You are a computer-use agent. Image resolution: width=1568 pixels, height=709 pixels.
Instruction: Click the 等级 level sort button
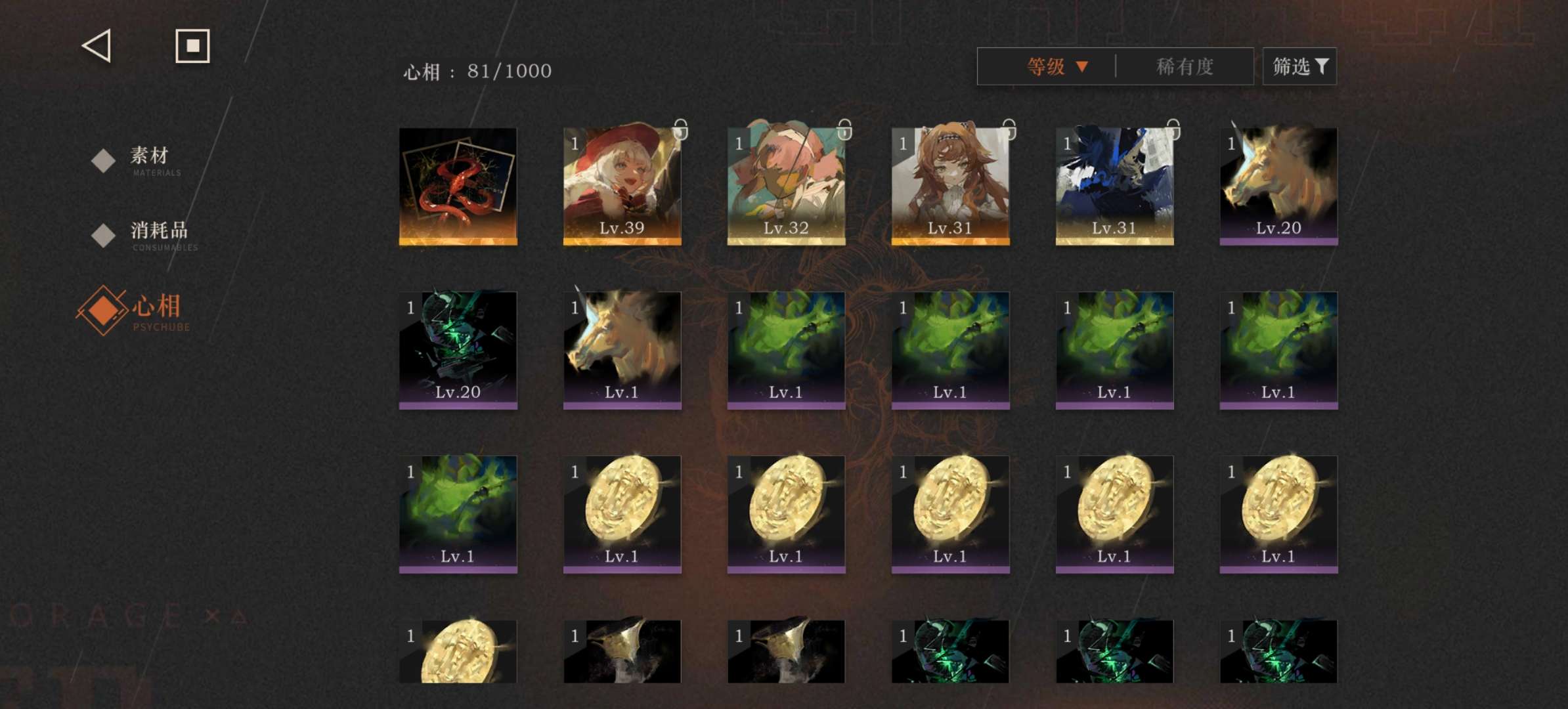tap(1046, 66)
